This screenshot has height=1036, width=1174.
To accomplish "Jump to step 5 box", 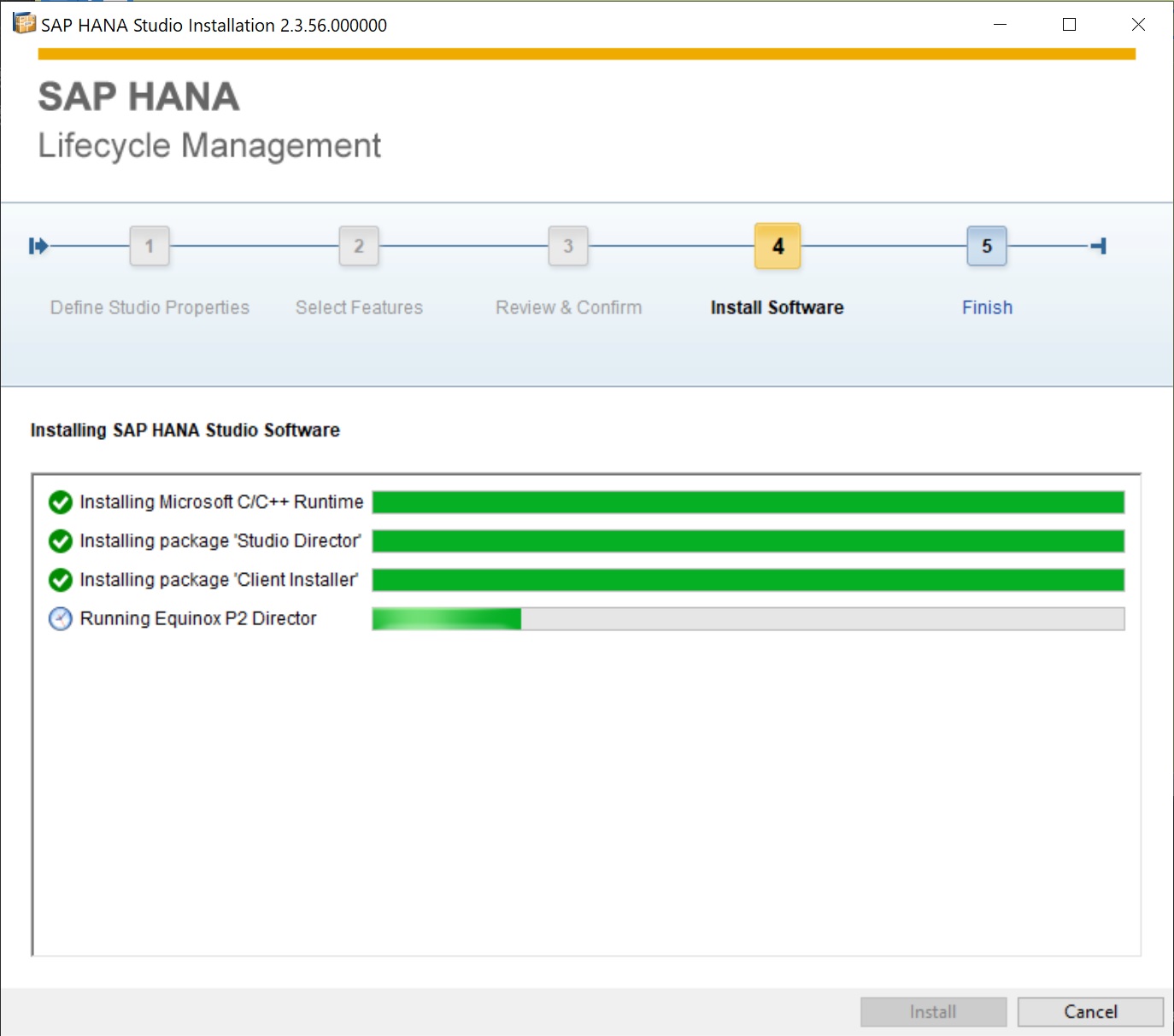I will coord(987,246).
